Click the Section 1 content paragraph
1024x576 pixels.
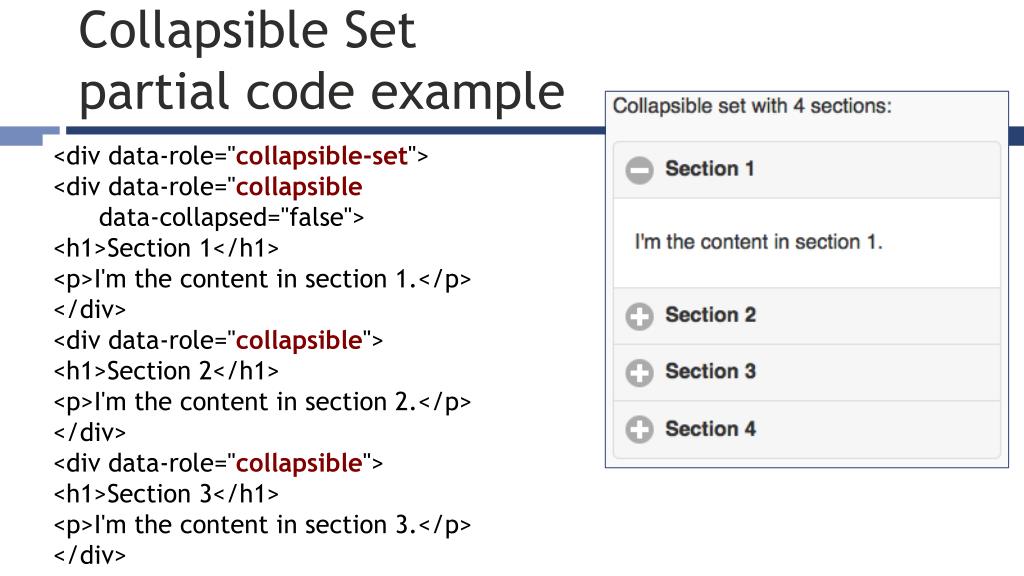[x=758, y=242]
